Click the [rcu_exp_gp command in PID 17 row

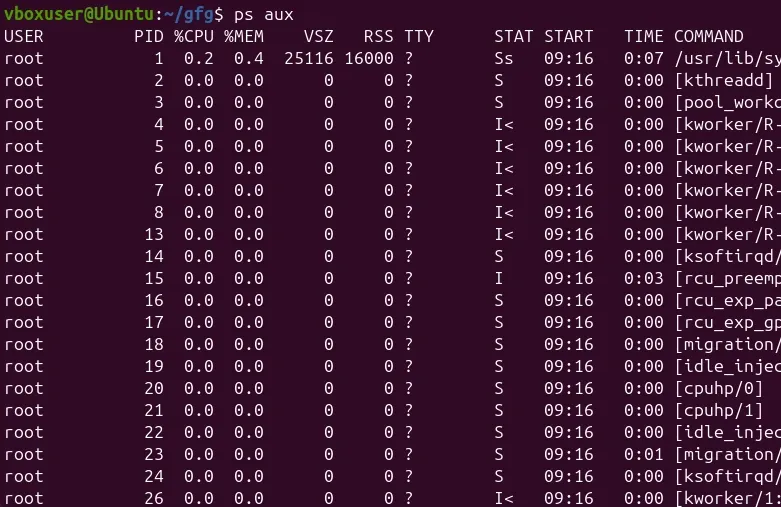[x=728, y=322]
